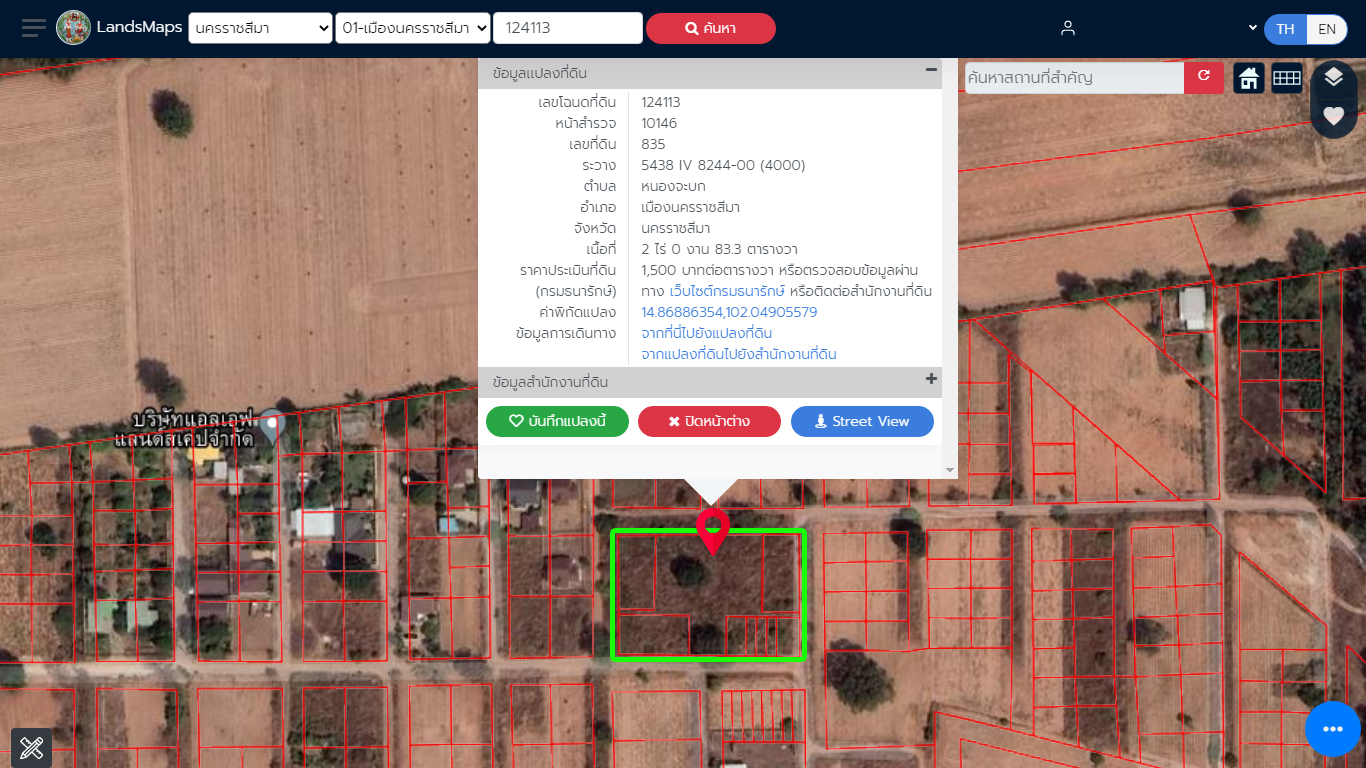Click the ระวาง value 5438 IV 8244-00 (4000)

coord(723,165)
